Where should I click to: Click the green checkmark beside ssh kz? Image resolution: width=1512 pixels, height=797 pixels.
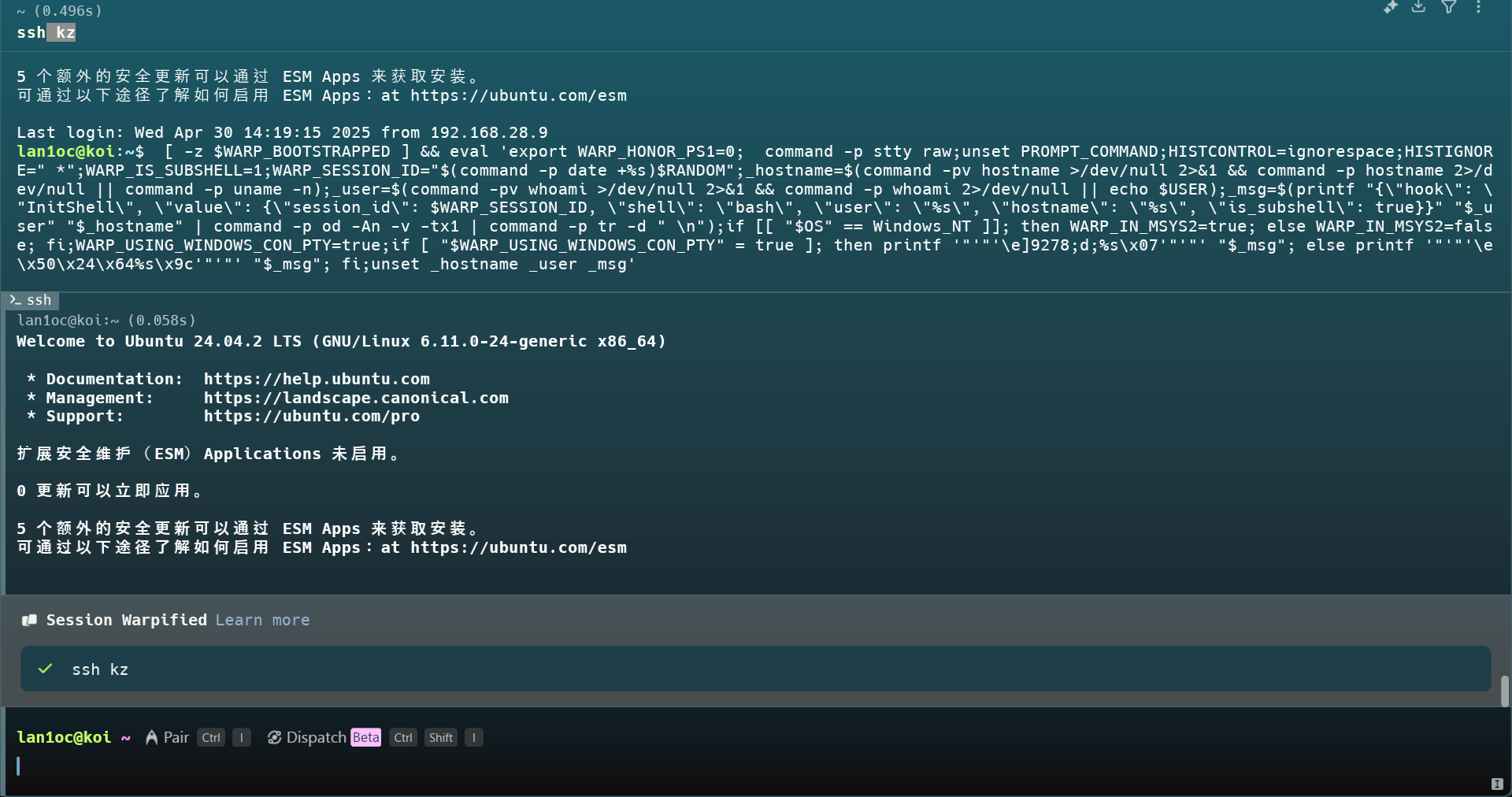46,669
